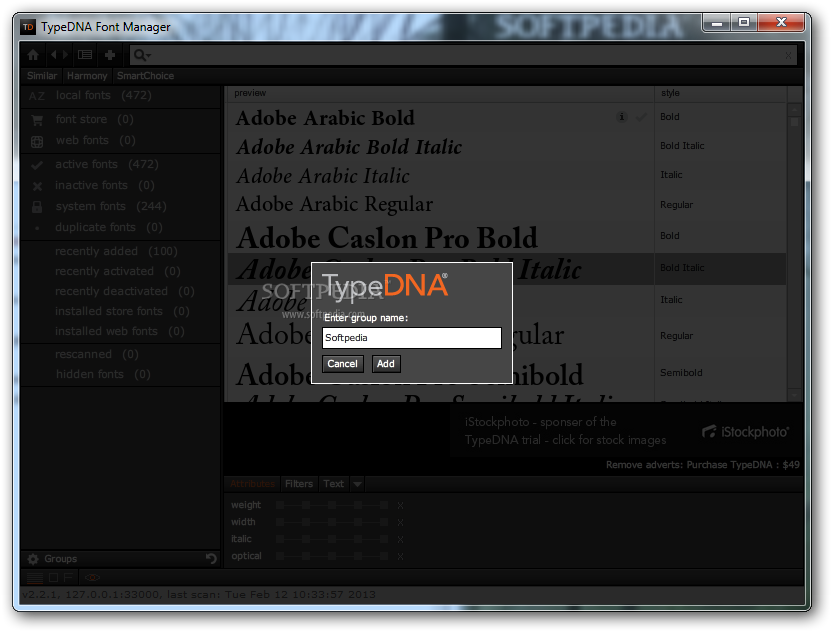Select duplicate fonts (0) entry

click(x=120, y=227)
